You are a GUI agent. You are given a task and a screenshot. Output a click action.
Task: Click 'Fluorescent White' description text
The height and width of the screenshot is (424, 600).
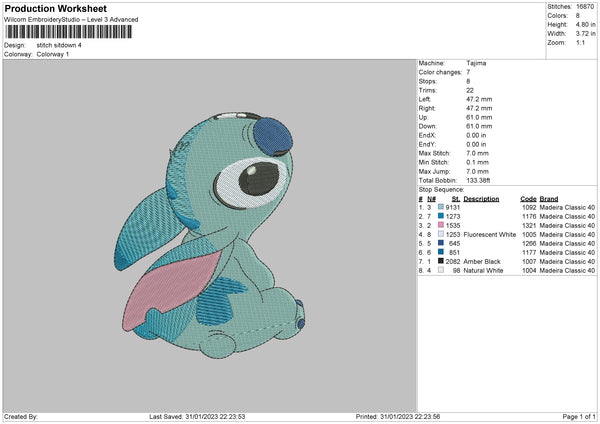[x=489, y=235]
